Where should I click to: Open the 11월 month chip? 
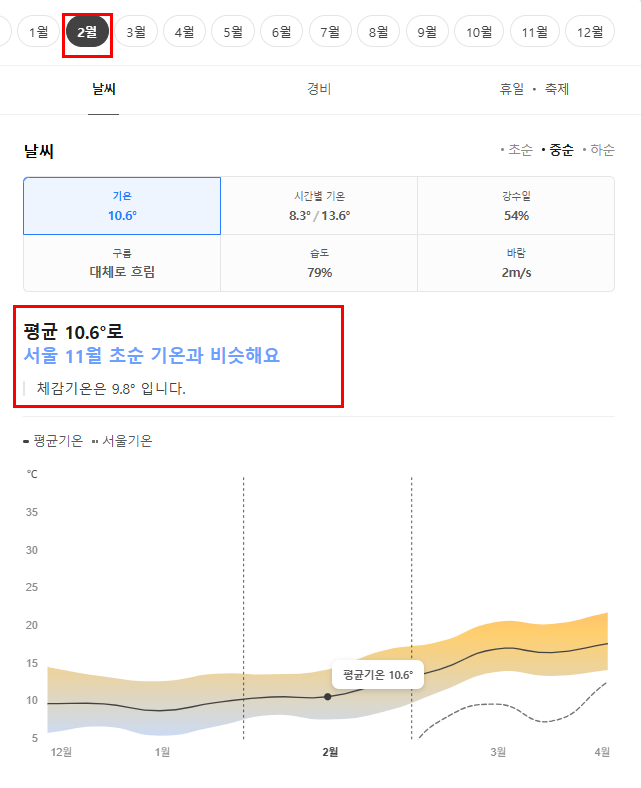pos(534,32)
